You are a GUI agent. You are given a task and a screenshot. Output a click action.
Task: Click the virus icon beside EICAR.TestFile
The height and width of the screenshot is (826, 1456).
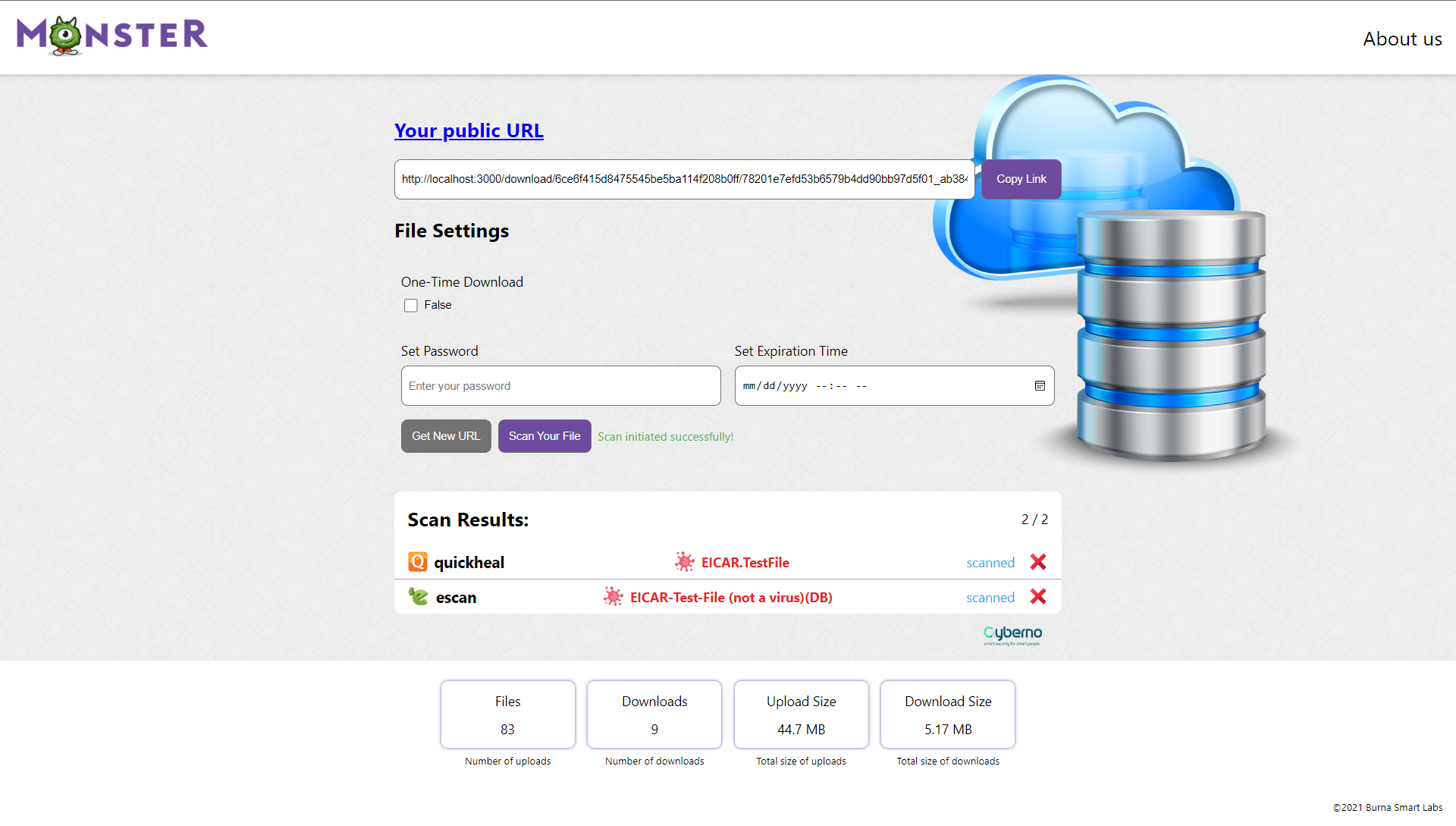click(x=684, y=562)
